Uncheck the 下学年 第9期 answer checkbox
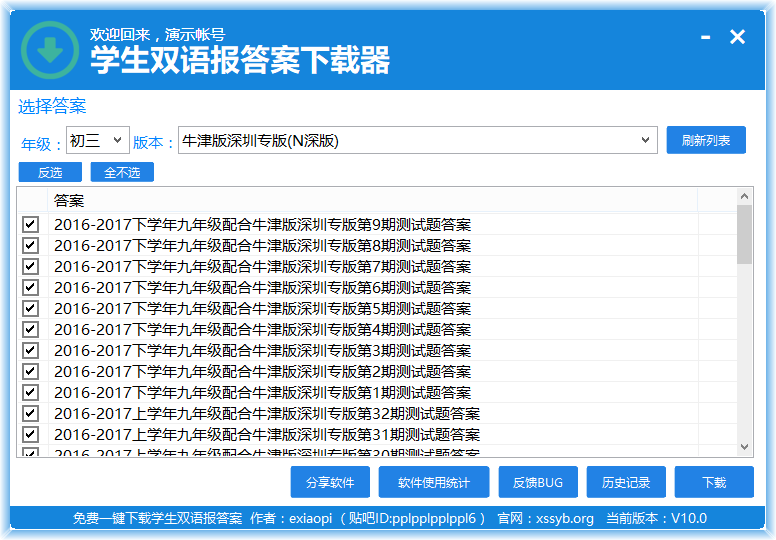Screen dimensions: 776x540 click(x=30, y=224)
